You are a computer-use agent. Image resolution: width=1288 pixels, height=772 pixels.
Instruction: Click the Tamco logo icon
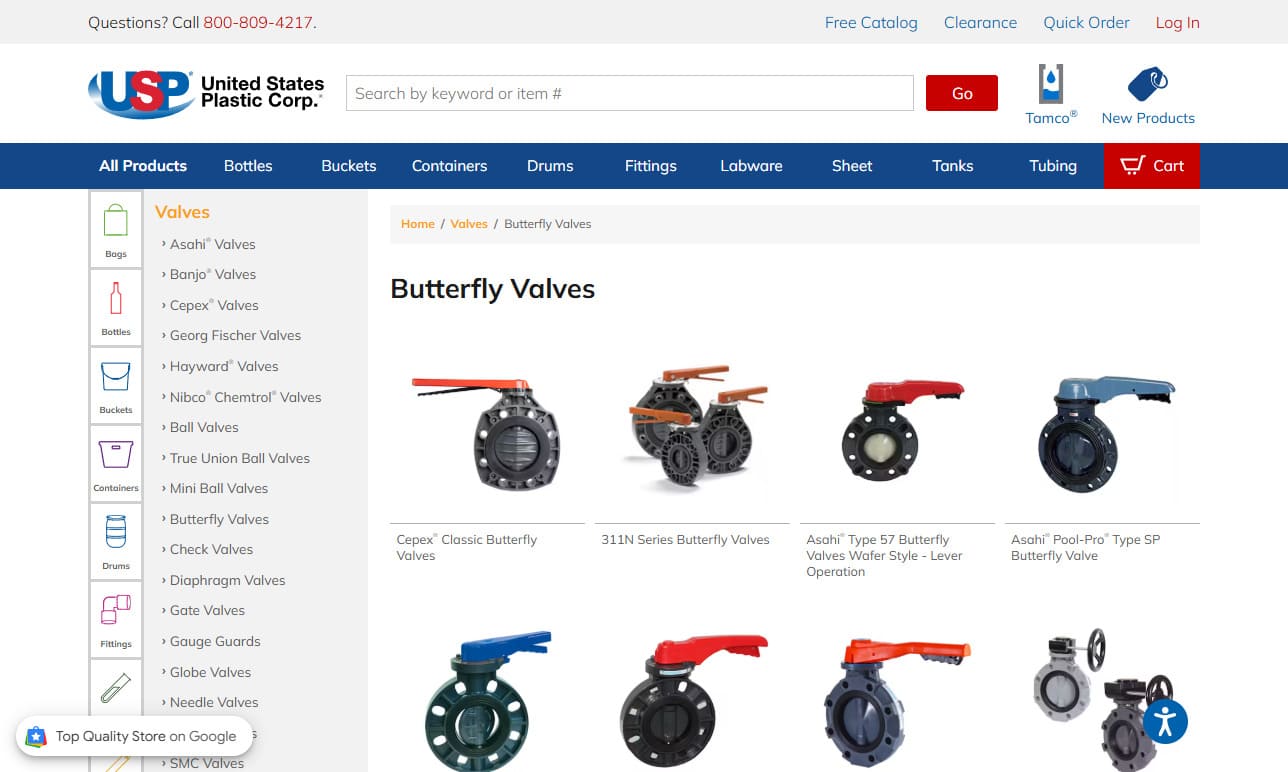1051,85
